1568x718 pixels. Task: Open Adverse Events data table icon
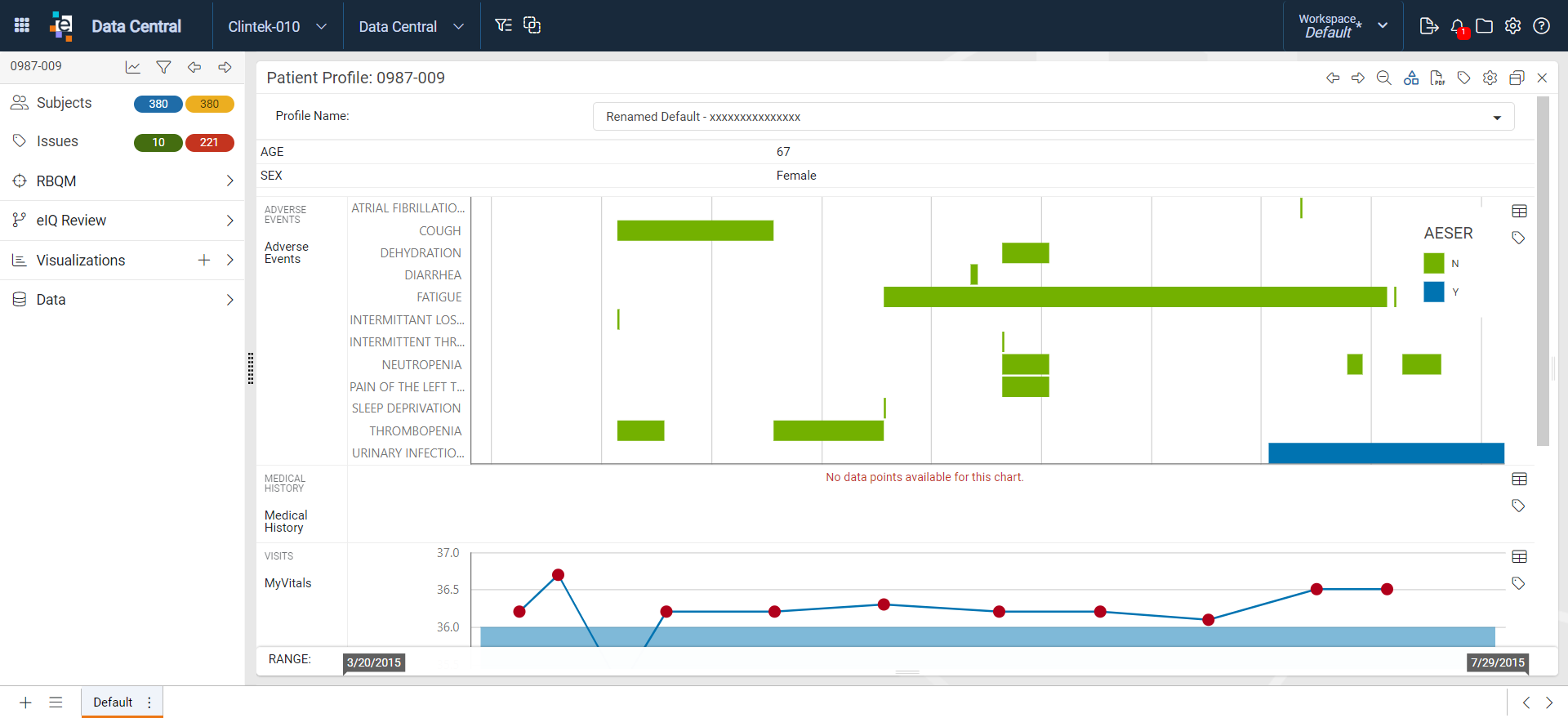click(x=1519, y=212)
